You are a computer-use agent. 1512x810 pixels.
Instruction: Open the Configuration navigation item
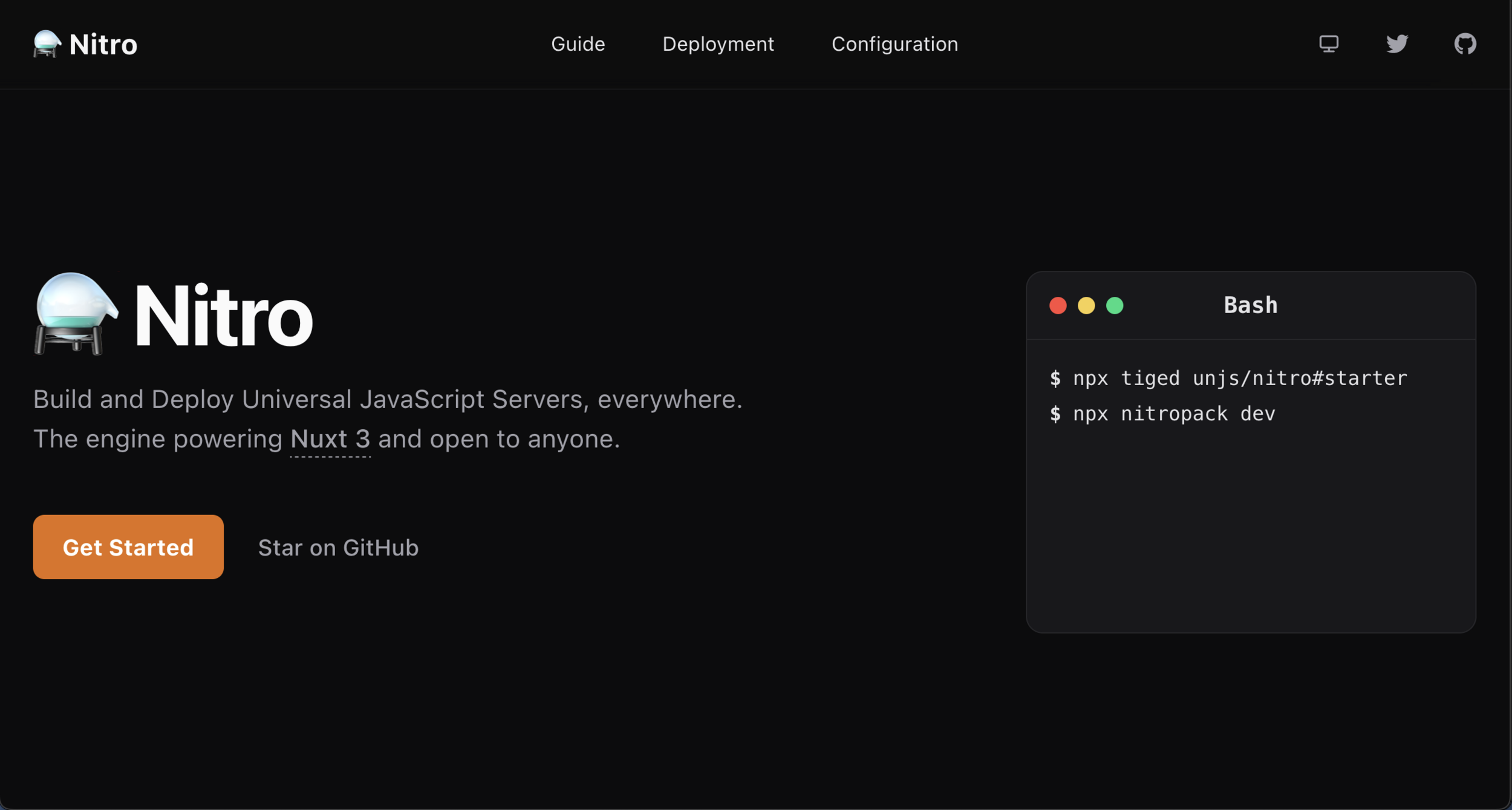(894, 44)
